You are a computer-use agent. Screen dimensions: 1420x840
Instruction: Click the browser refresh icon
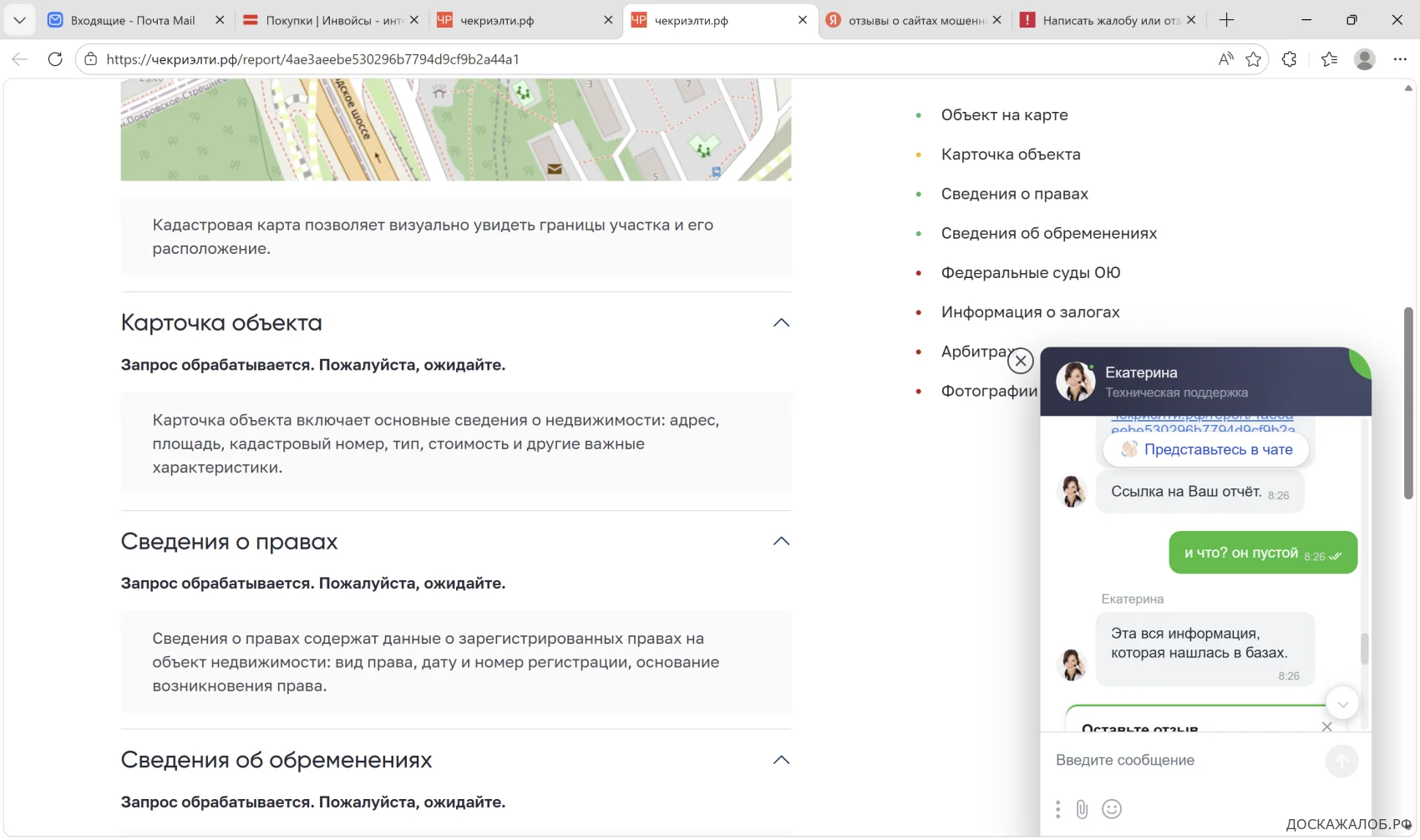pyautogui.click(x=55, y=59)
